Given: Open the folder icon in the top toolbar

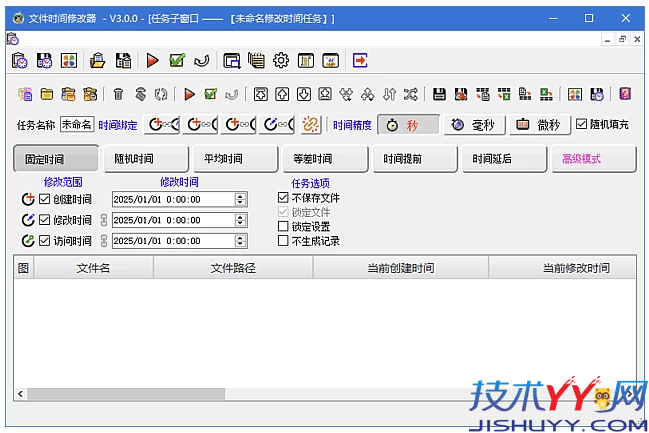Looking at the screenshot, I should [x=98, y=61].
